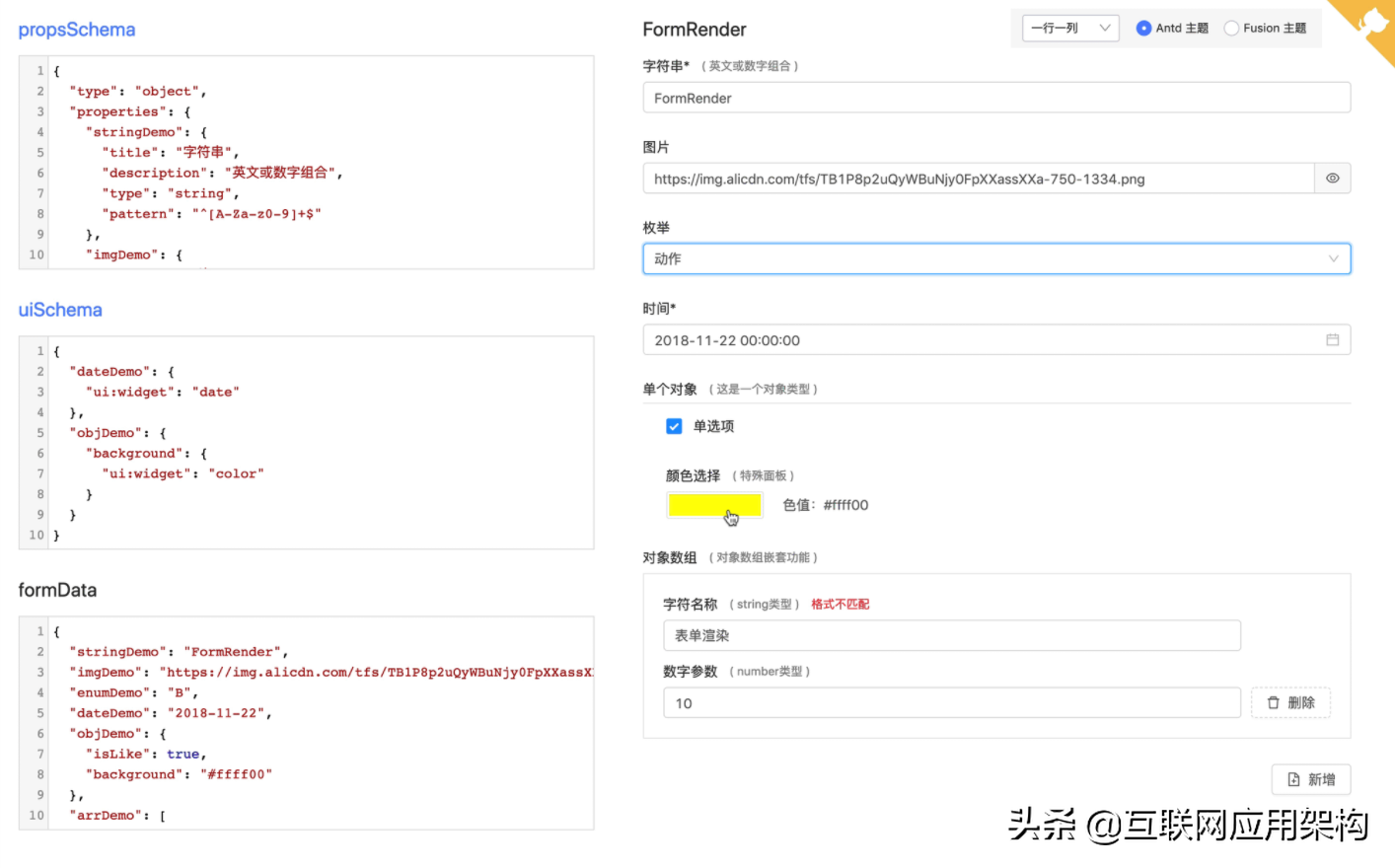Screen dimensions: 1395x868
Task: Click the "isLike": true line in formData
Action: [146, 754]
